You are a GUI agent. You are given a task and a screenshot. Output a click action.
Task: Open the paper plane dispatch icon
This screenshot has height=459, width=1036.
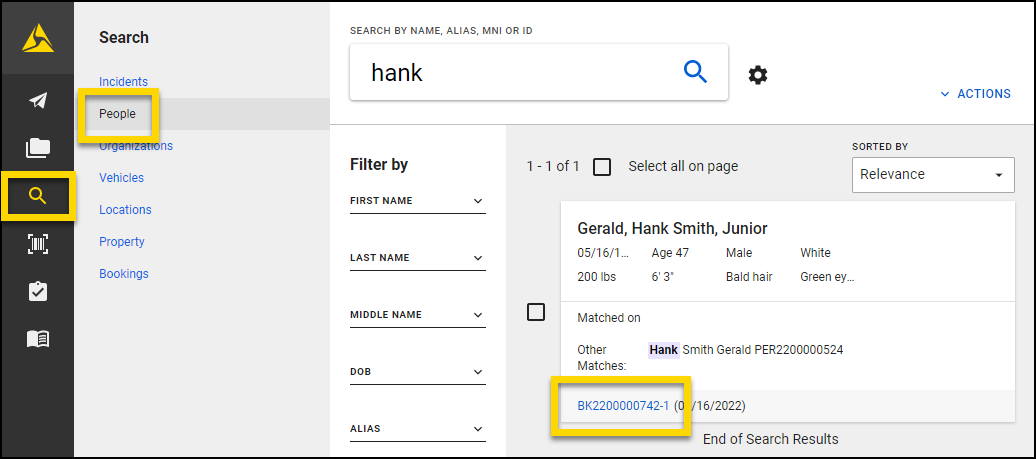click(37, 100)
